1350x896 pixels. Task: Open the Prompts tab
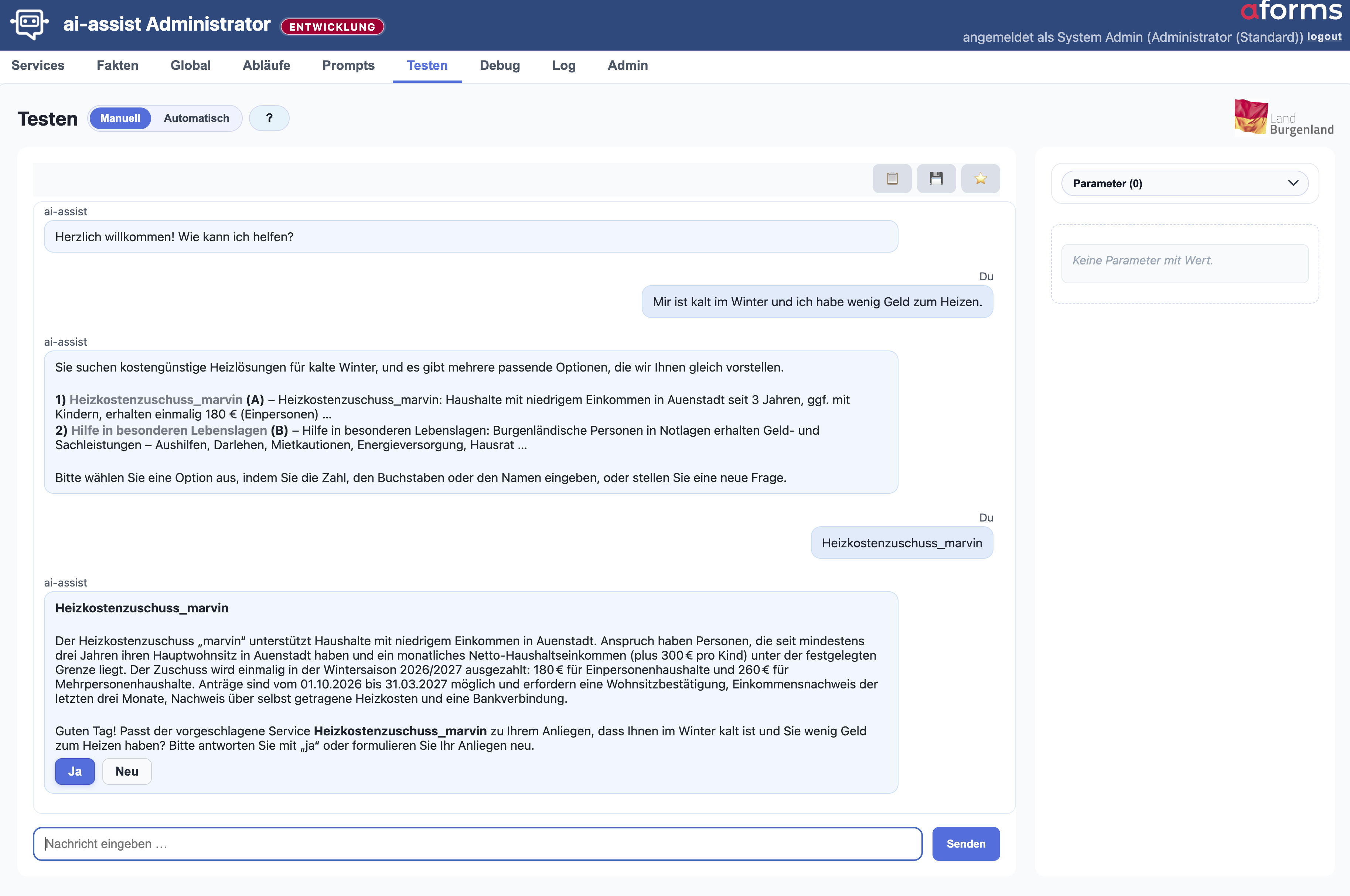[x=348, y=66]
